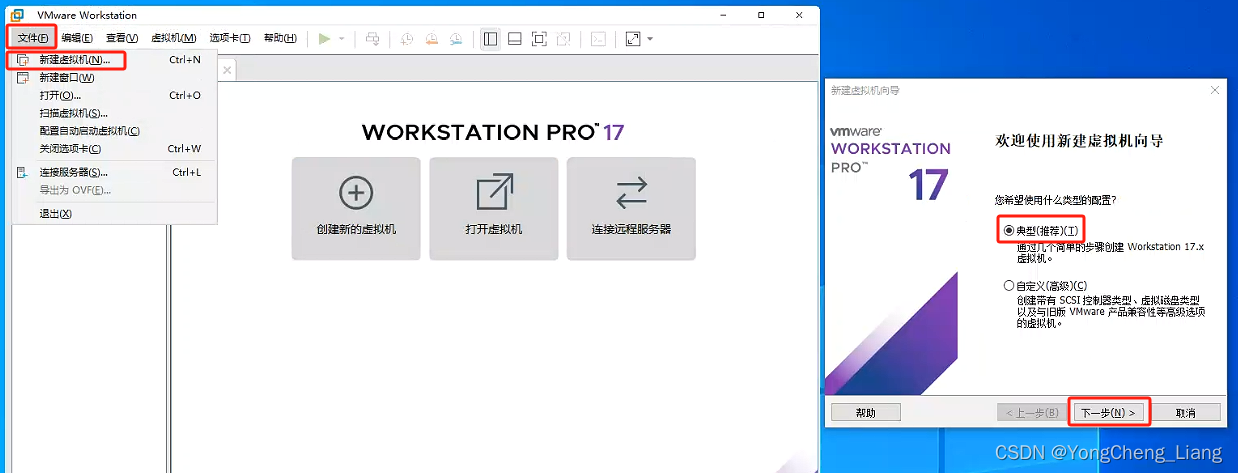
Task: Click the open virtual machine arrow icon
Action: (x=494, y=192)
